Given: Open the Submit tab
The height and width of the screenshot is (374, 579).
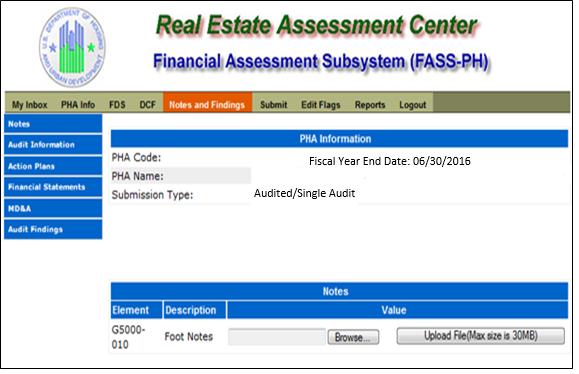Looking at the screenshot, I should pyautogui.click(x=274, y=105).
